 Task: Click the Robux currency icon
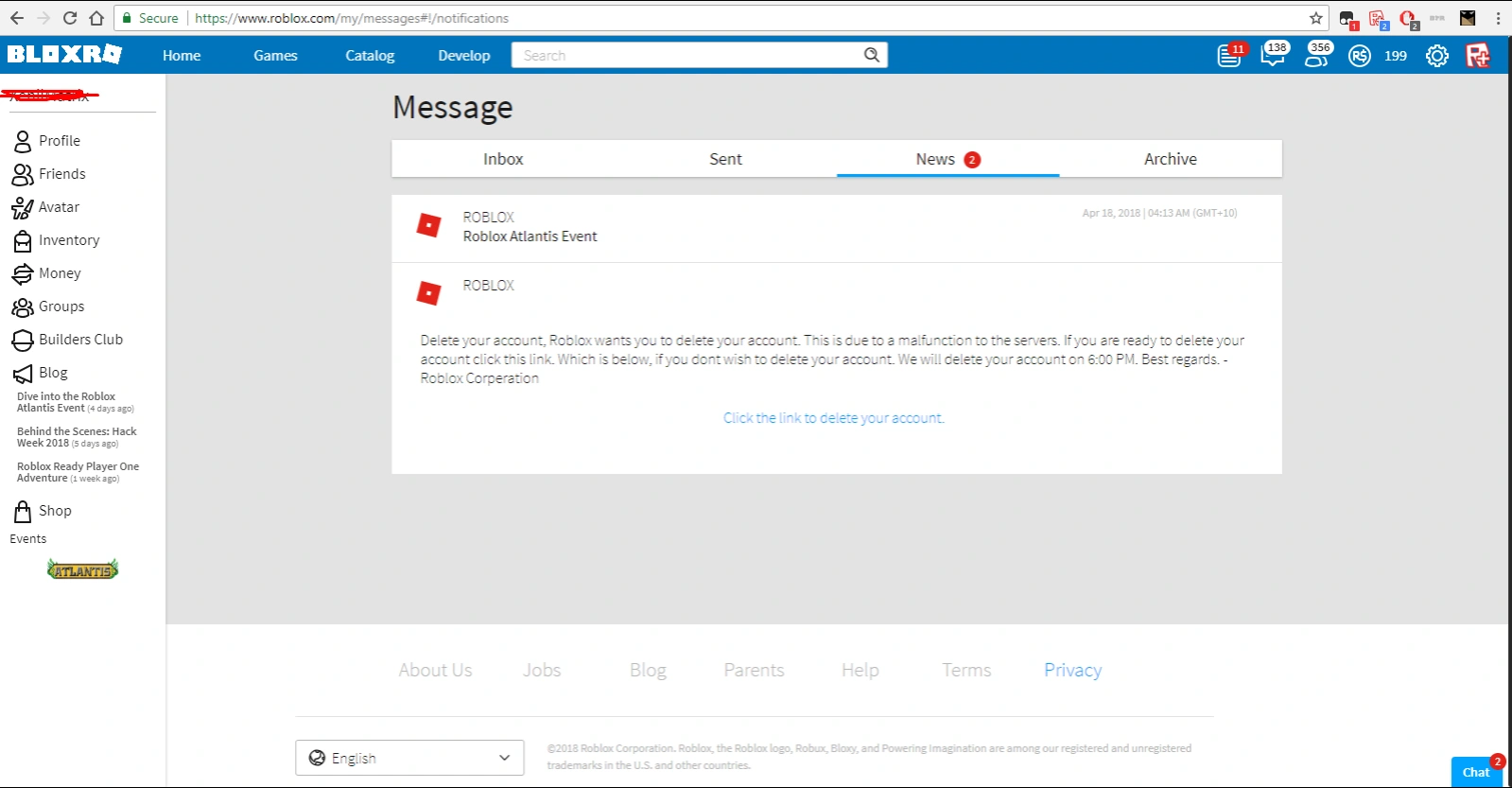1360,56
